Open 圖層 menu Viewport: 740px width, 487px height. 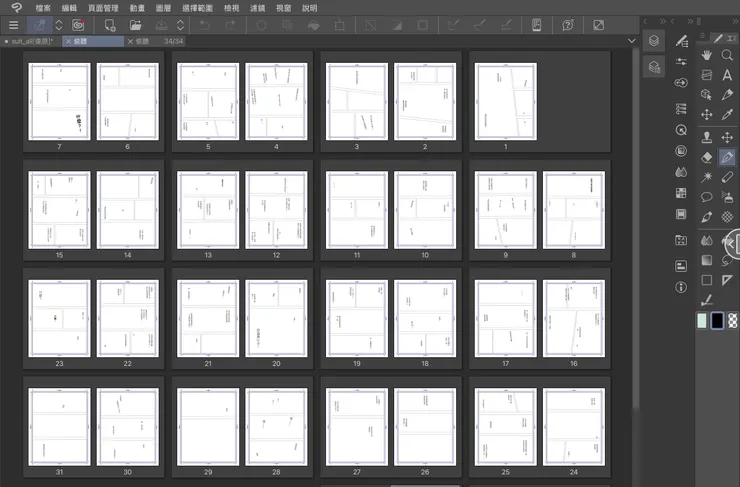163,8
